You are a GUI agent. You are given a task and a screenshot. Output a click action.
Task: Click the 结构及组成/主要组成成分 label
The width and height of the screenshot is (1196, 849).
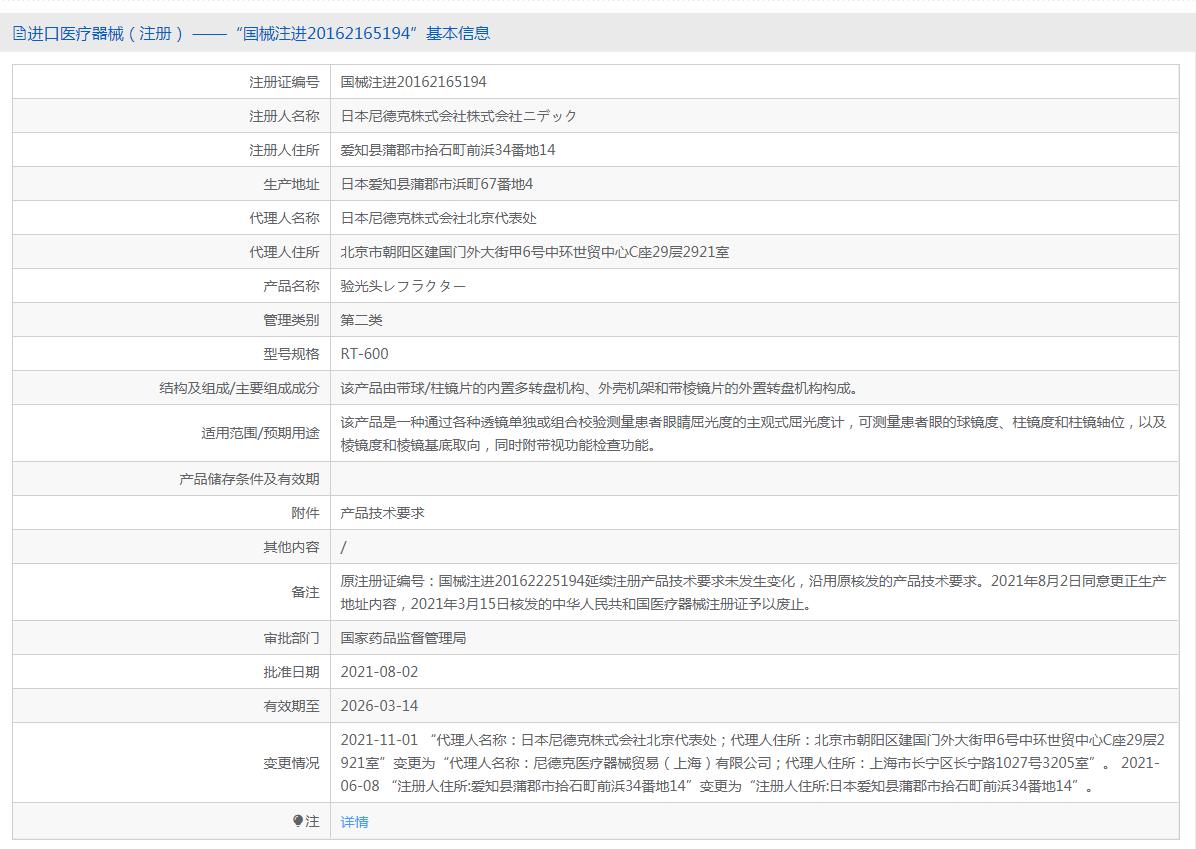239,388
